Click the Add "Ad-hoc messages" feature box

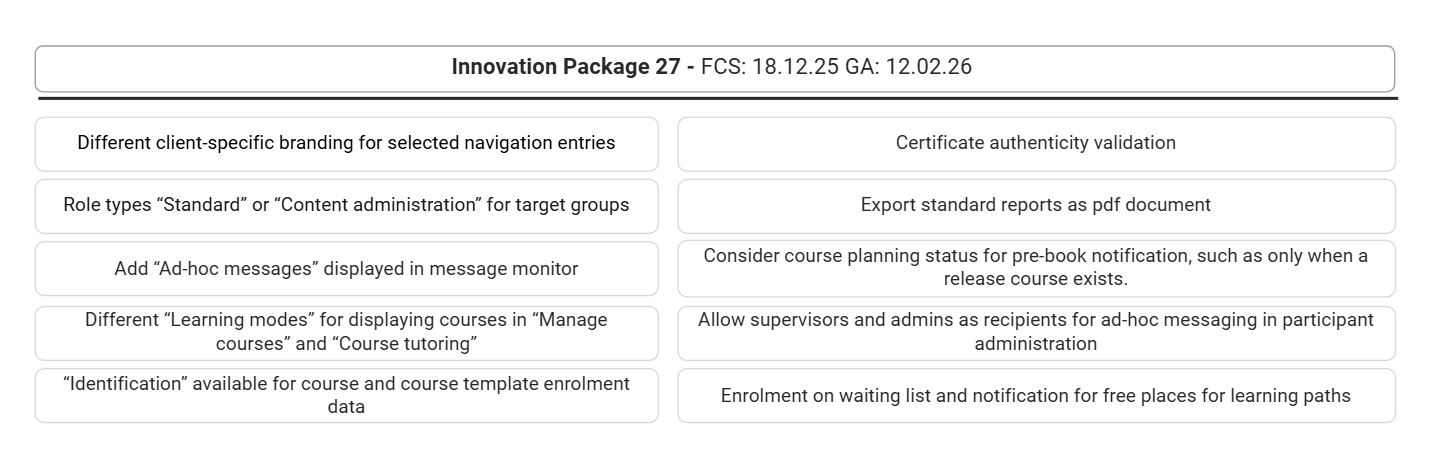tap(346, 269)
